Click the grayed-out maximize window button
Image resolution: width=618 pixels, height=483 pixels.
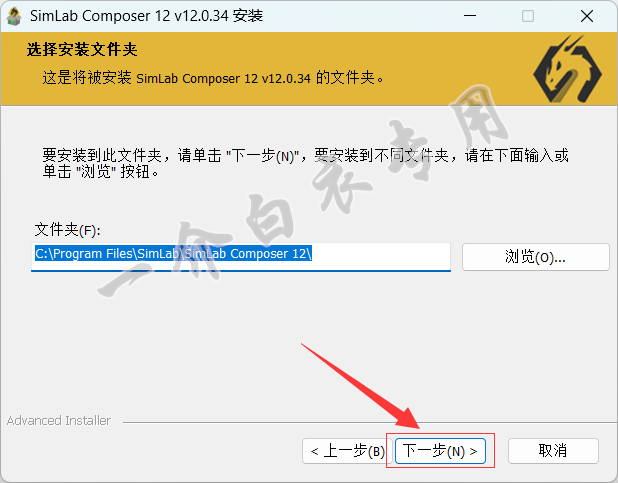528,16
